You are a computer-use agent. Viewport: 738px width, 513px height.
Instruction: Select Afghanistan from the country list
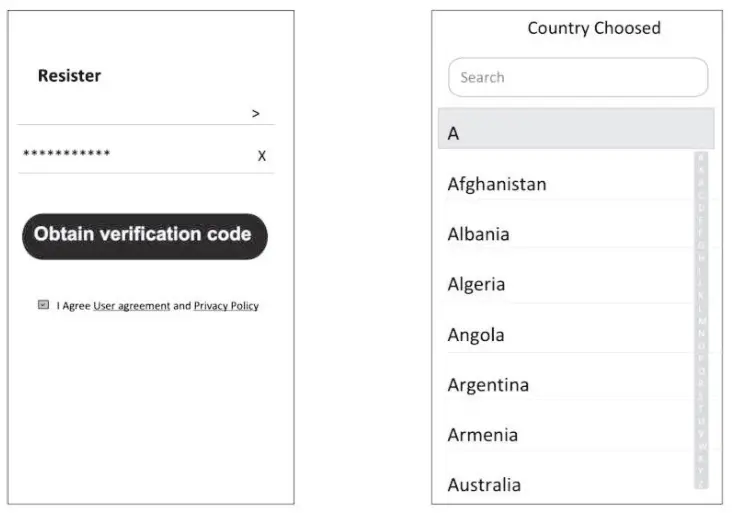[x=497, y=184]
